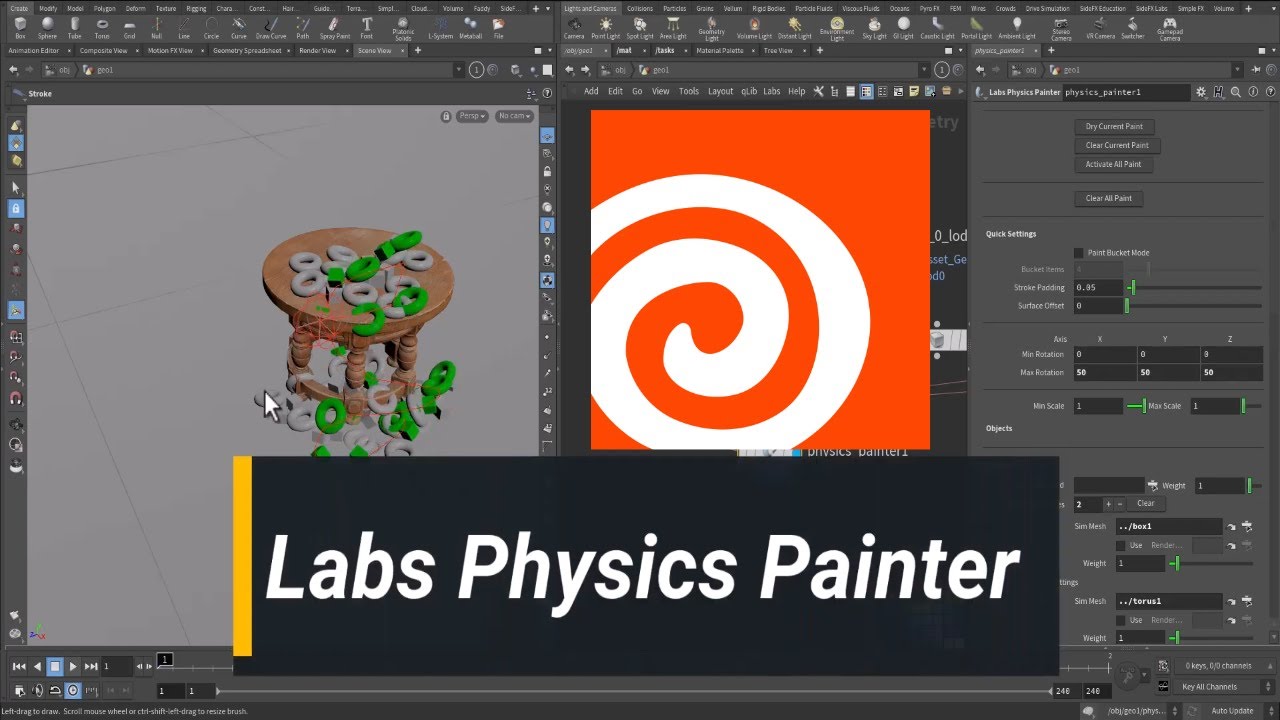Select the Null shelf tool

click(156, 27)
